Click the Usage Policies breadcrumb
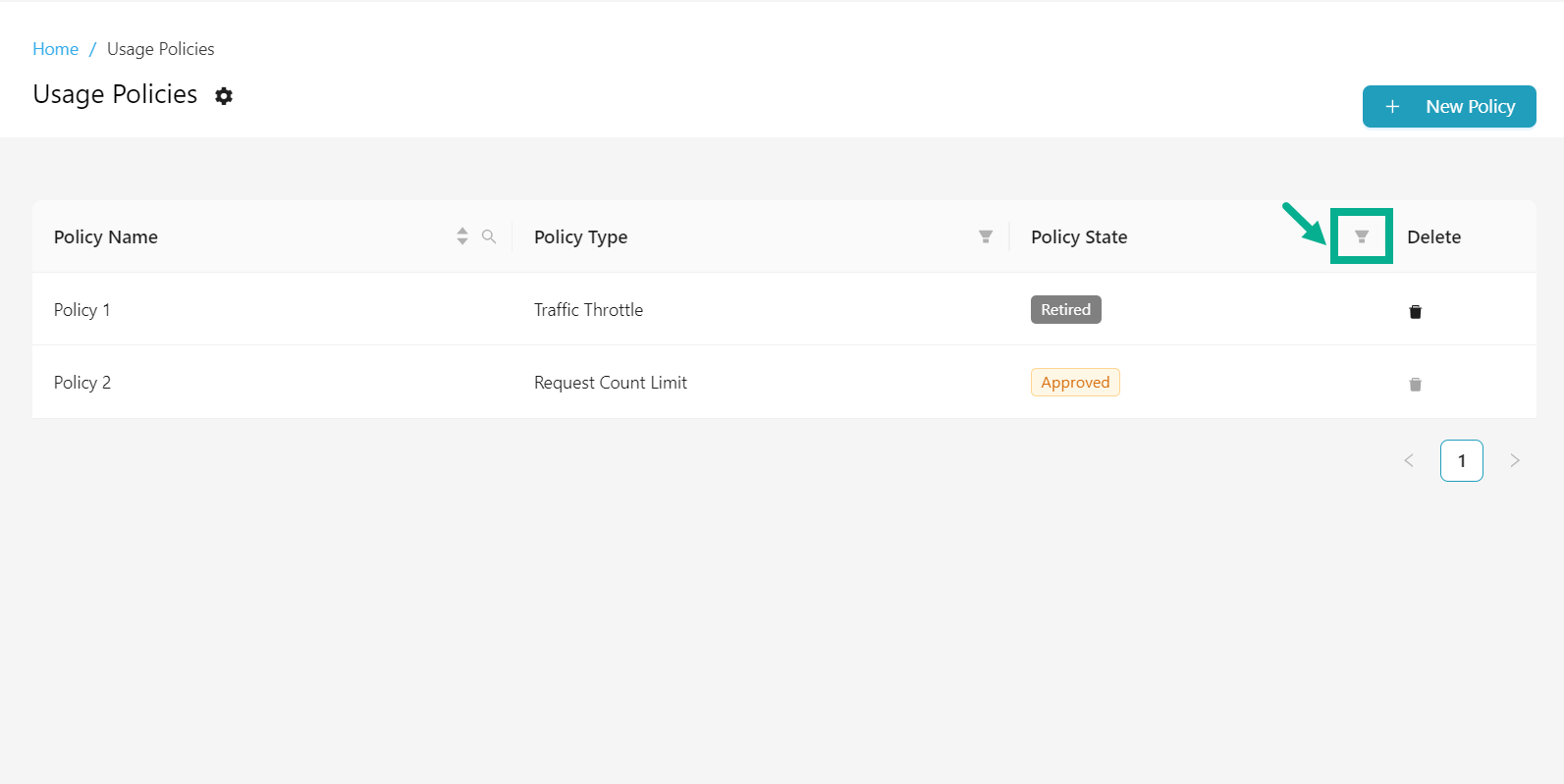 (x=160, y=49)
